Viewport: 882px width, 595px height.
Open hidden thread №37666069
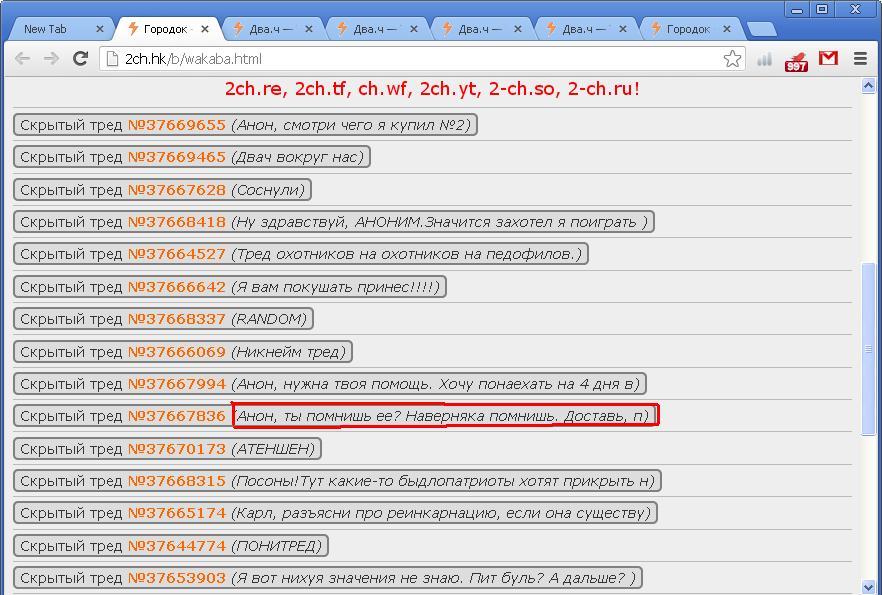[176, 351]
